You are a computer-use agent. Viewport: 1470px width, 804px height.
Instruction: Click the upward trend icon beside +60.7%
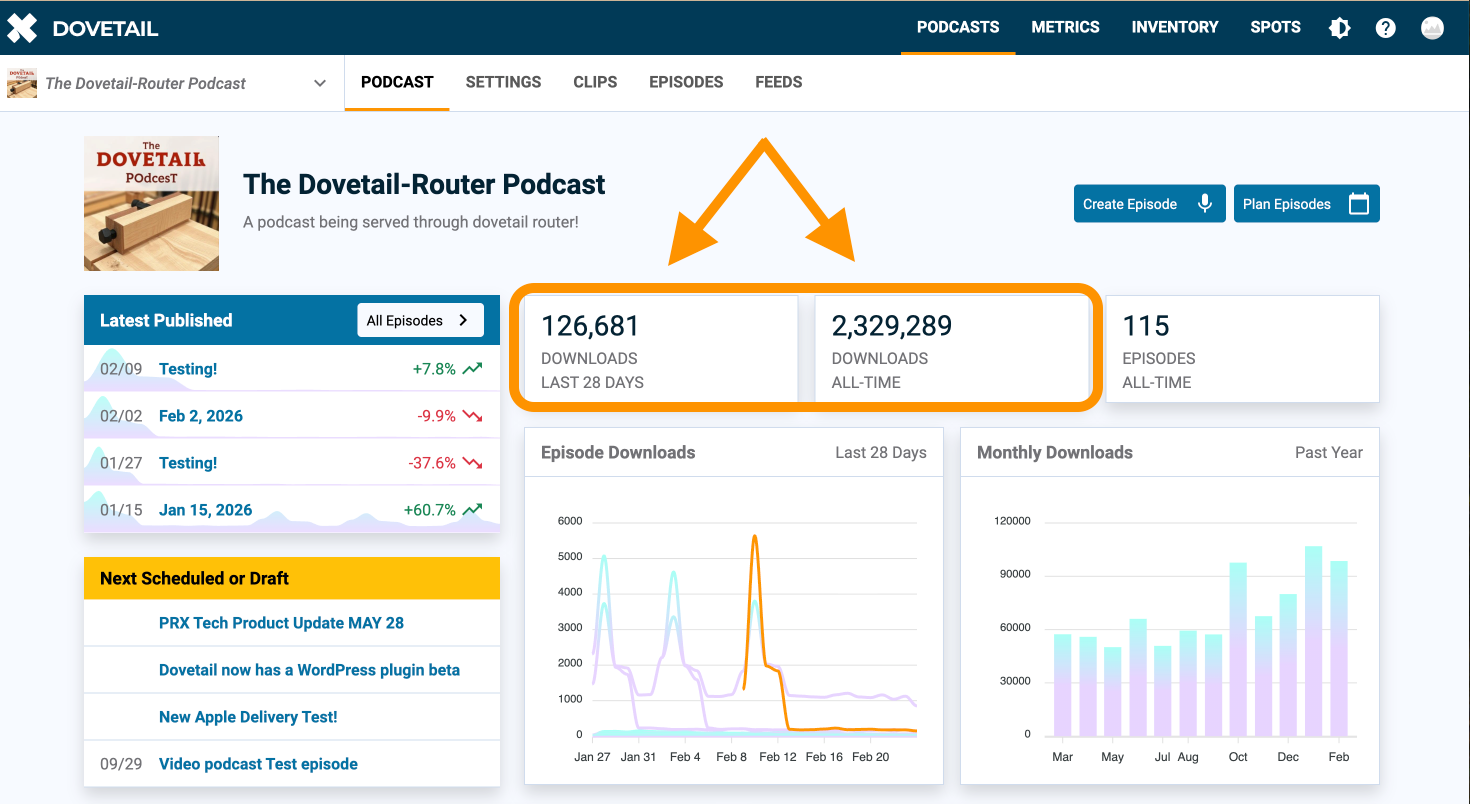[472, 510]
